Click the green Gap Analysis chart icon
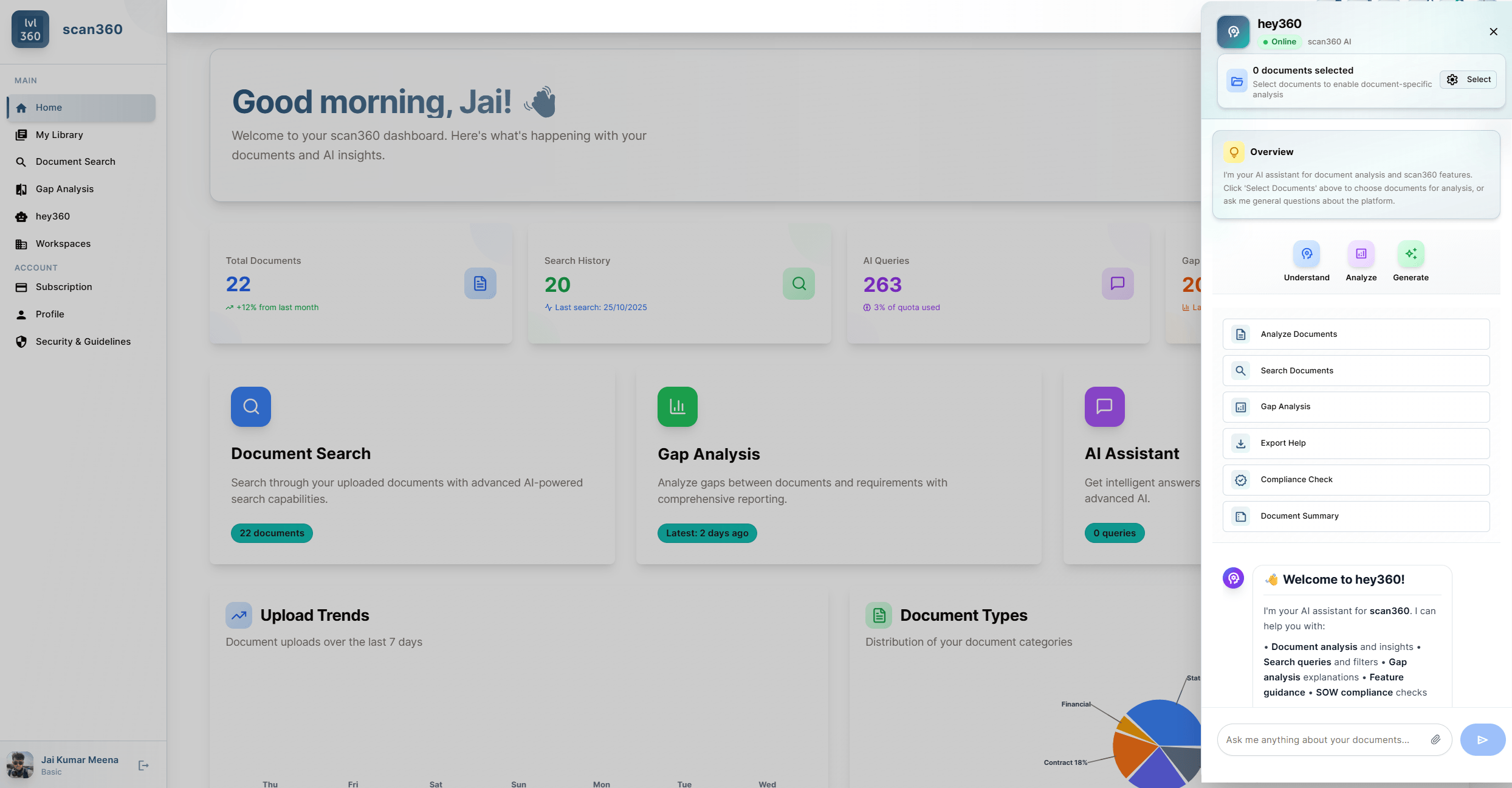 tap(676, 406)
